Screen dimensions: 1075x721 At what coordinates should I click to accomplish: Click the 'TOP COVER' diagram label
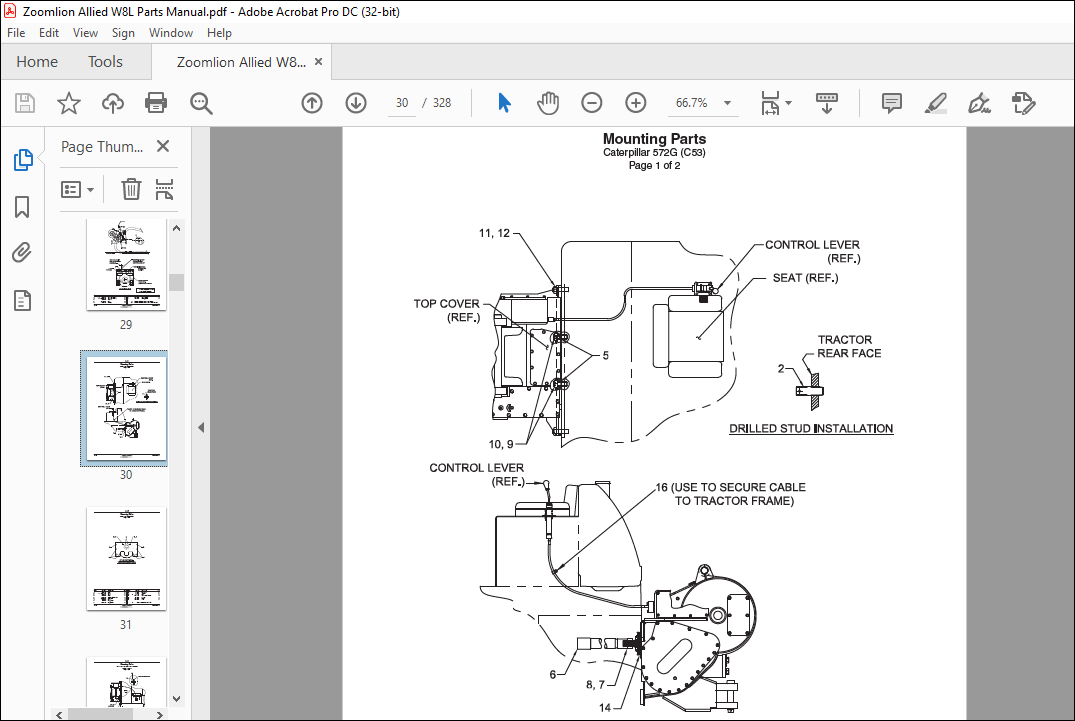click(446, 304)
